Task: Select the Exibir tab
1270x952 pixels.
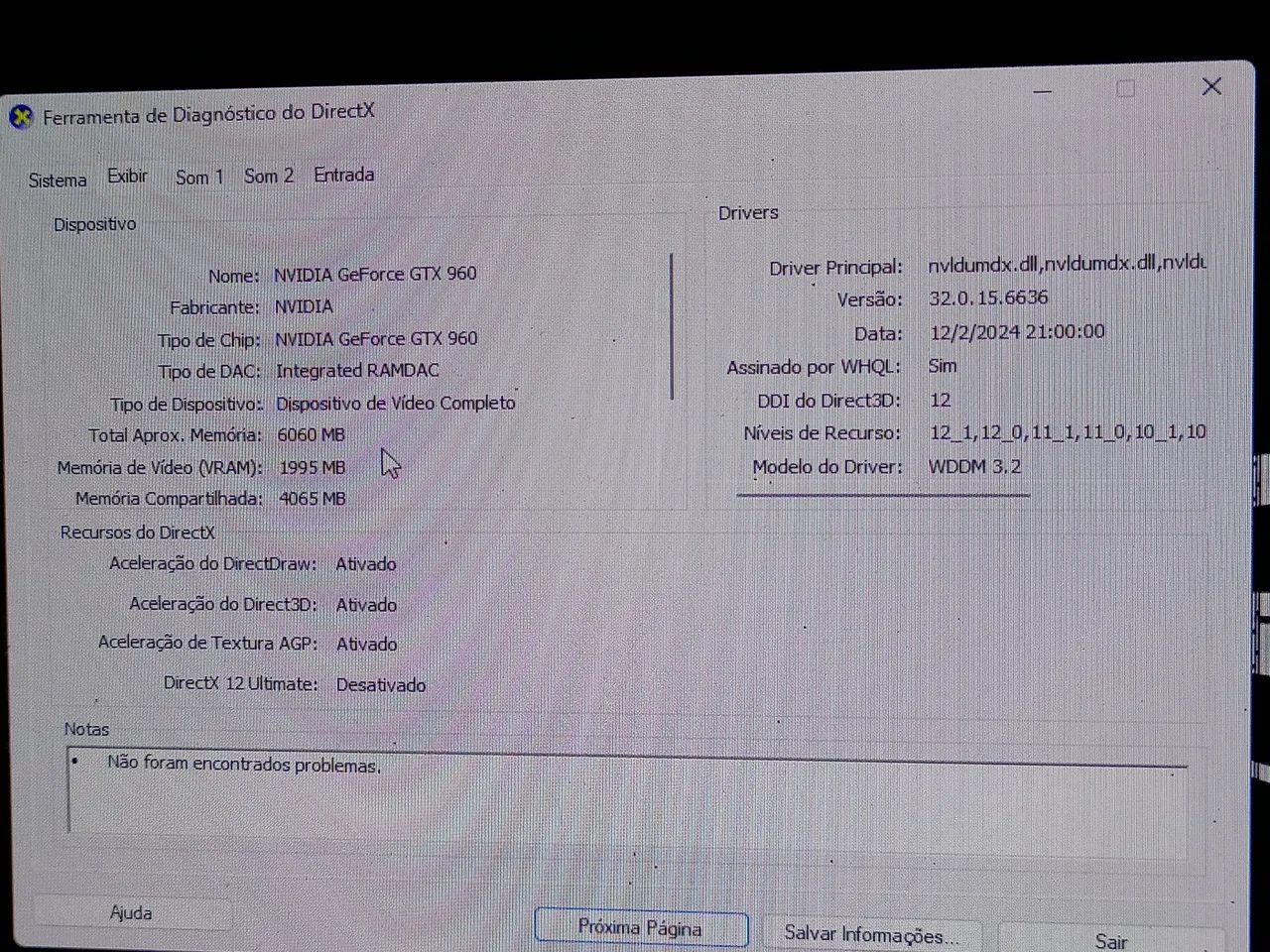Action: coord(127,176)
